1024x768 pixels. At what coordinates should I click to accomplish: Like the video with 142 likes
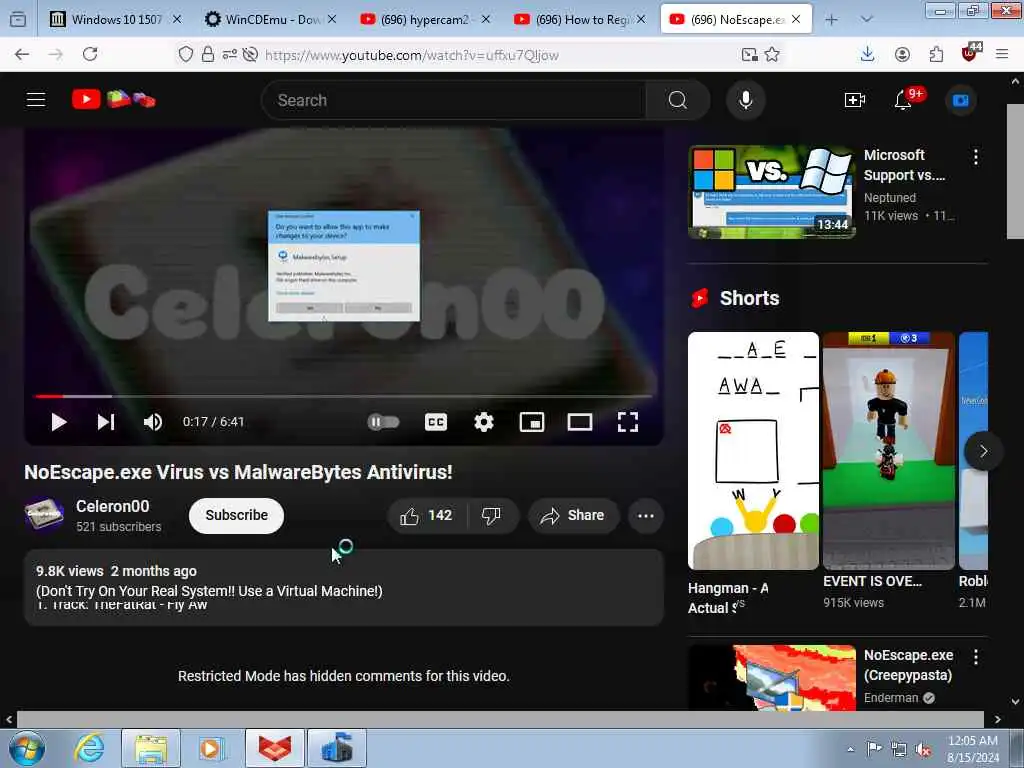tap(427, 515)
